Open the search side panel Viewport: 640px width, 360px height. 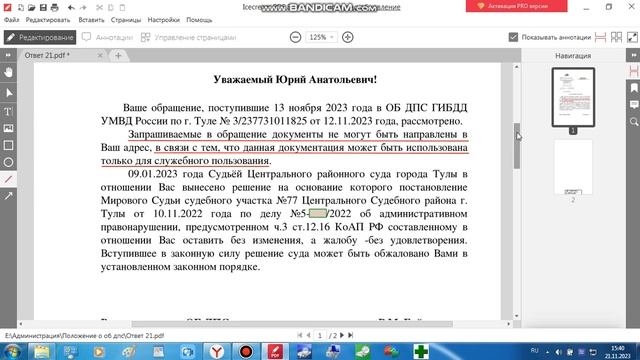pyautogui.click(x=634, y=122)
